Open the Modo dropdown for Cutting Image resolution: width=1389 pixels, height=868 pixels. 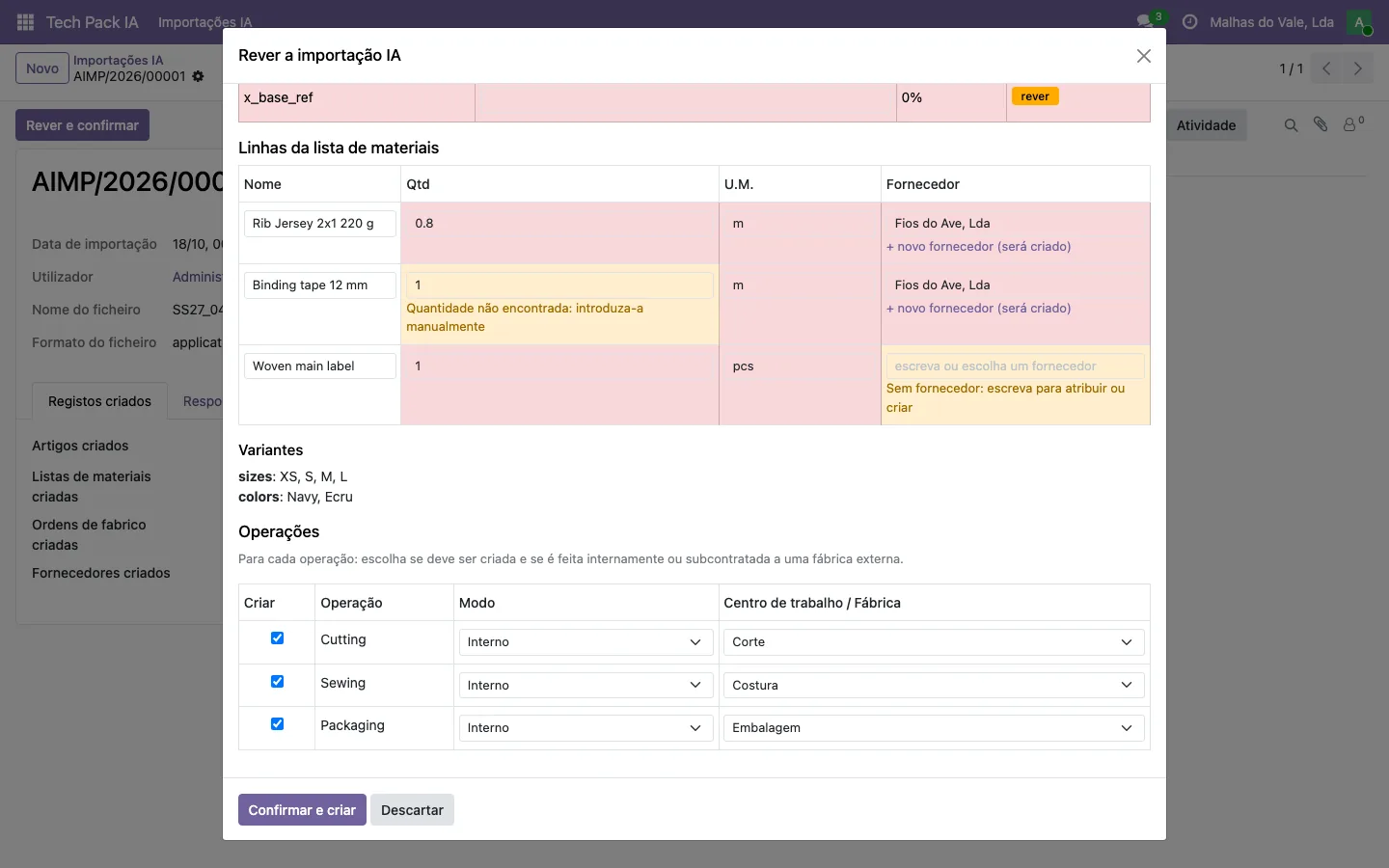(x=586, y=642)
